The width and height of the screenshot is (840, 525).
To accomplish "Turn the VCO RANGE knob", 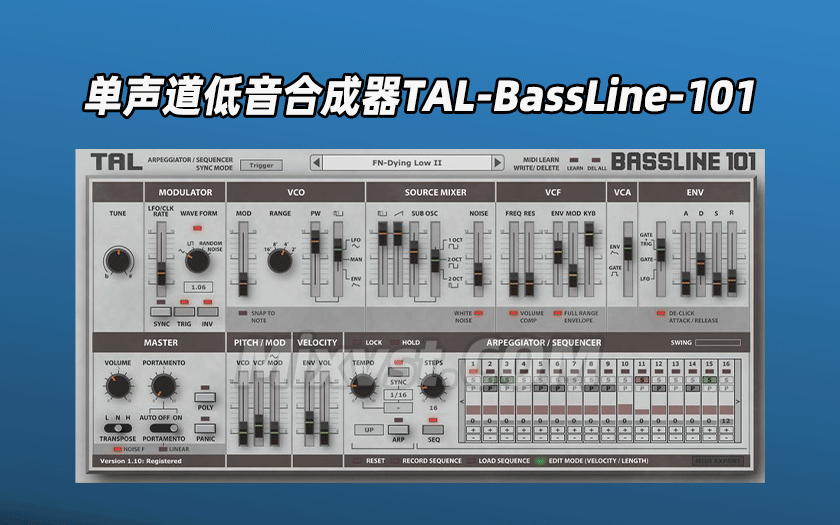I will point(280,261).
